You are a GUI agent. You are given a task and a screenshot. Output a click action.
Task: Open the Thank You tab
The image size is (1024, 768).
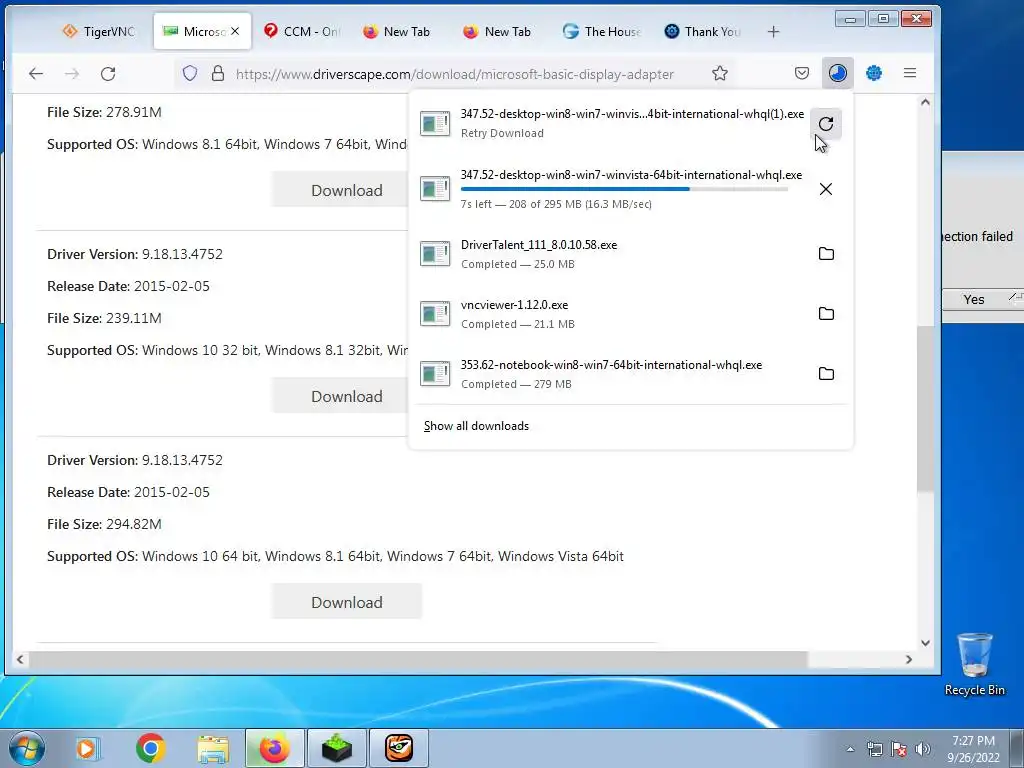pos(703,31)
